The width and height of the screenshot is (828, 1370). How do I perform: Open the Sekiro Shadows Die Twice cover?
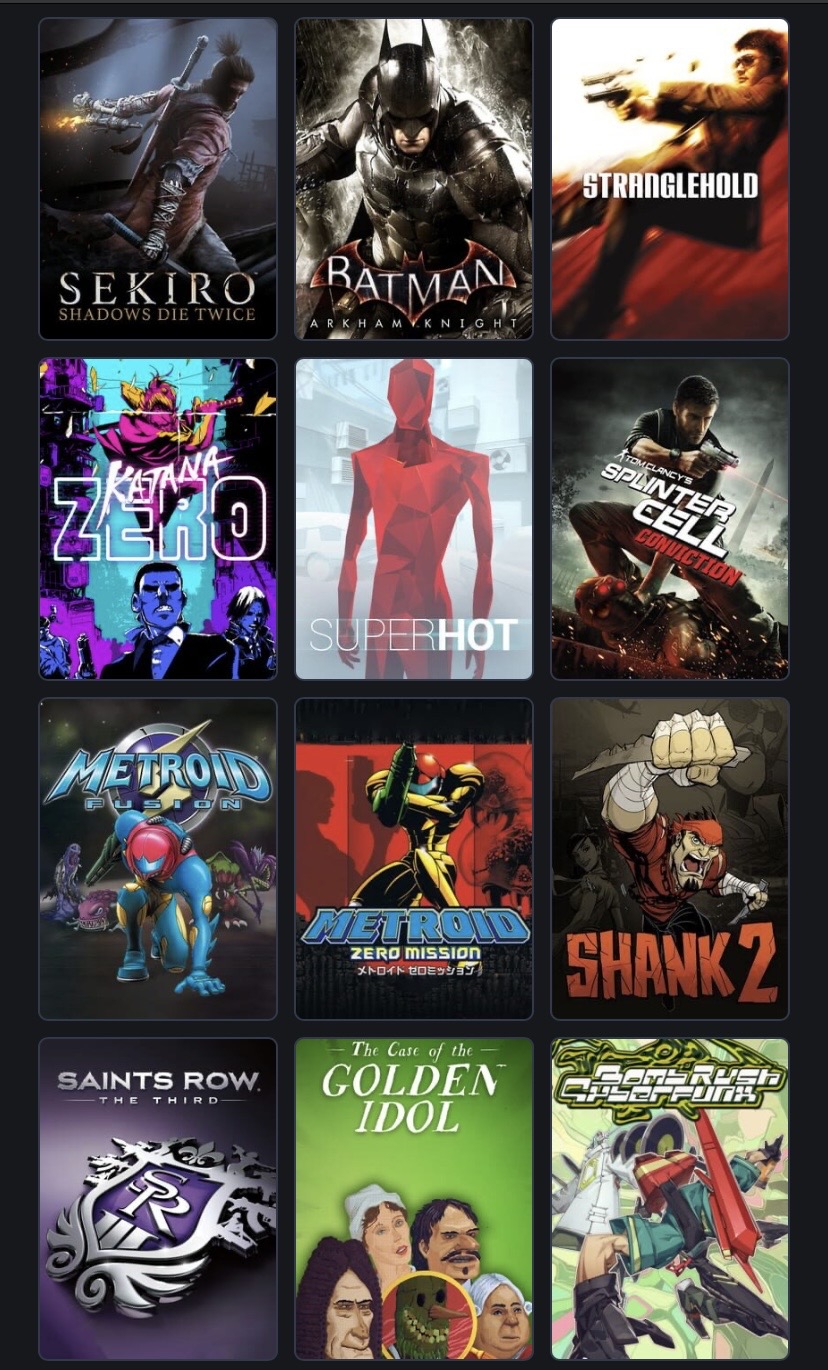158,179
